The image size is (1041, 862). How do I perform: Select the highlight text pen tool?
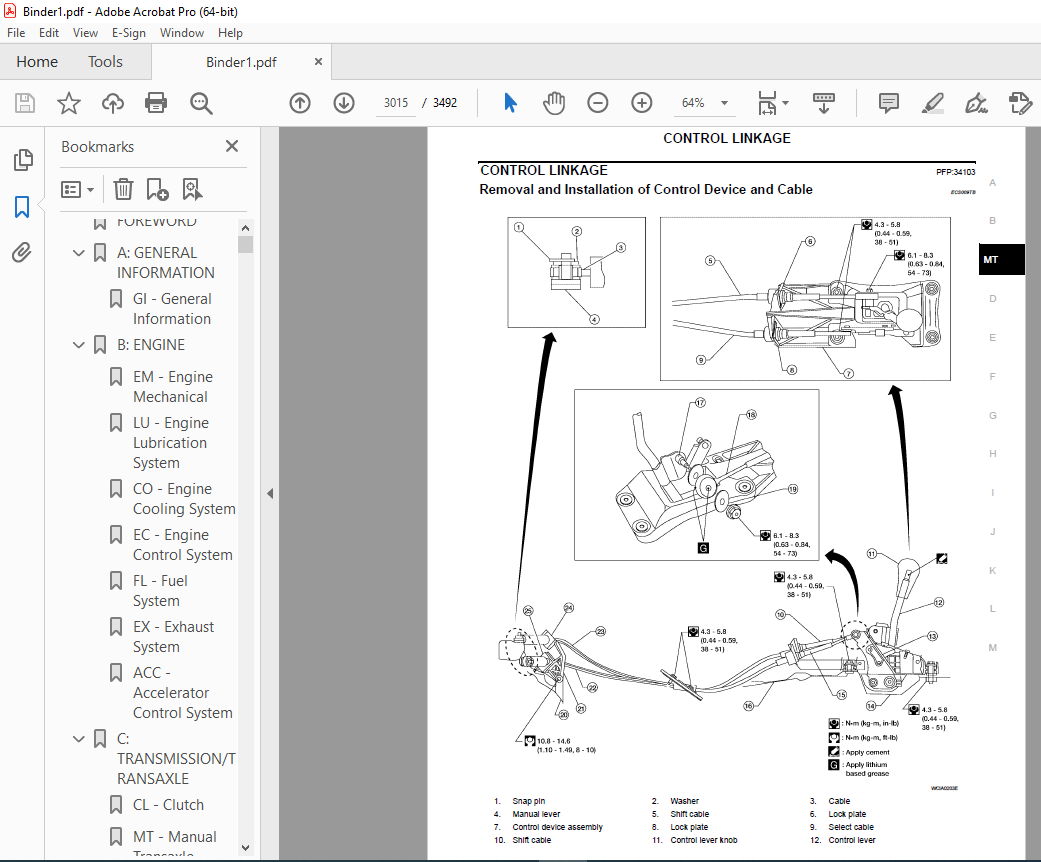click(933, 103)
